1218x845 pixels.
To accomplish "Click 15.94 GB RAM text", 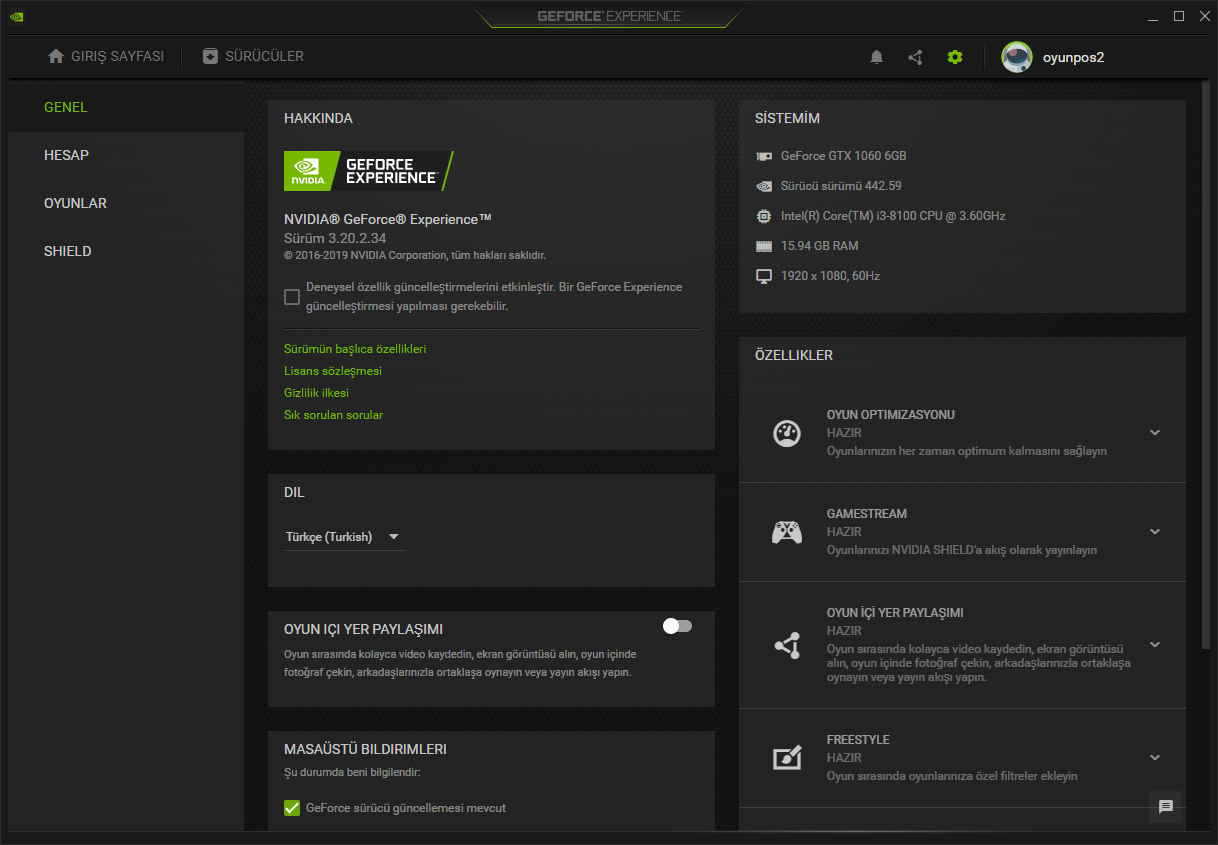I will pyautogui.click(x=819, y=246).
